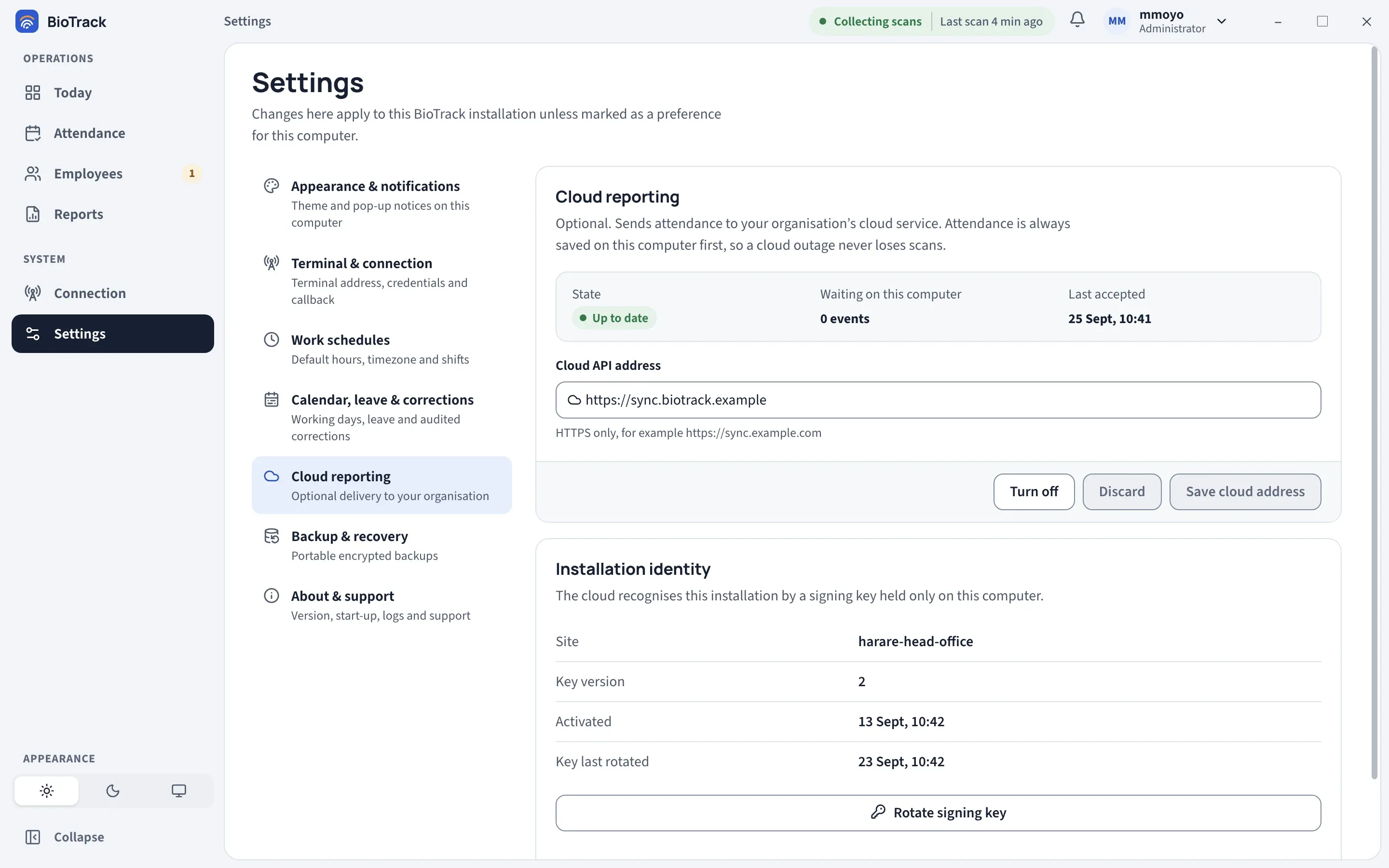1389x868 pixels.
Task: Switch to light theme sun icon
Action: tap(46, 791)
